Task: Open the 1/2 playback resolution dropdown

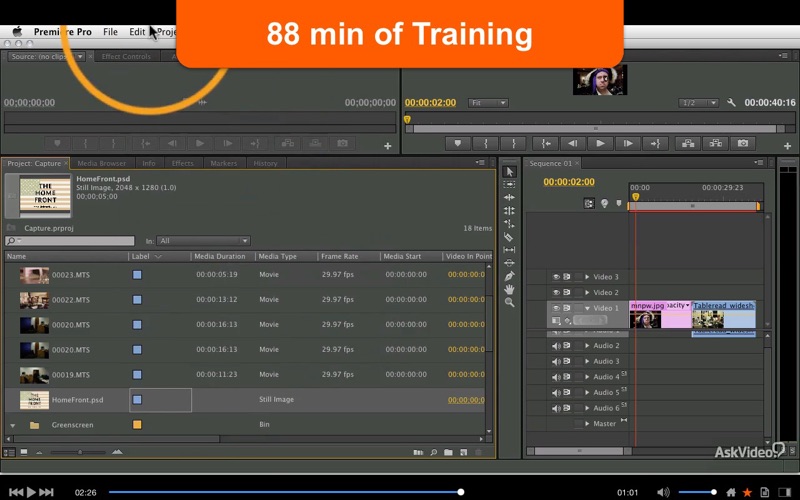Action: 698,103
